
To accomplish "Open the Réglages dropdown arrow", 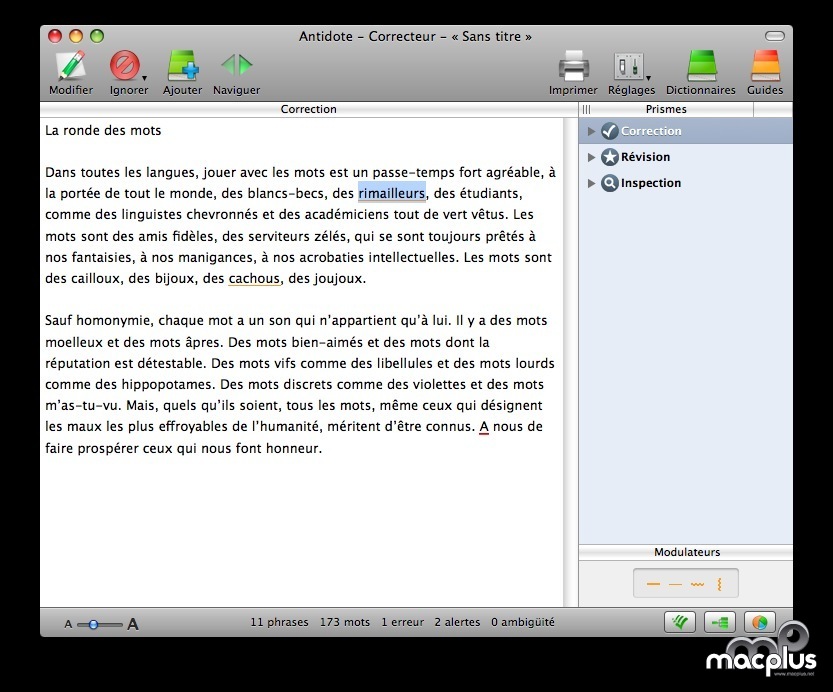I will coord(649,78).
